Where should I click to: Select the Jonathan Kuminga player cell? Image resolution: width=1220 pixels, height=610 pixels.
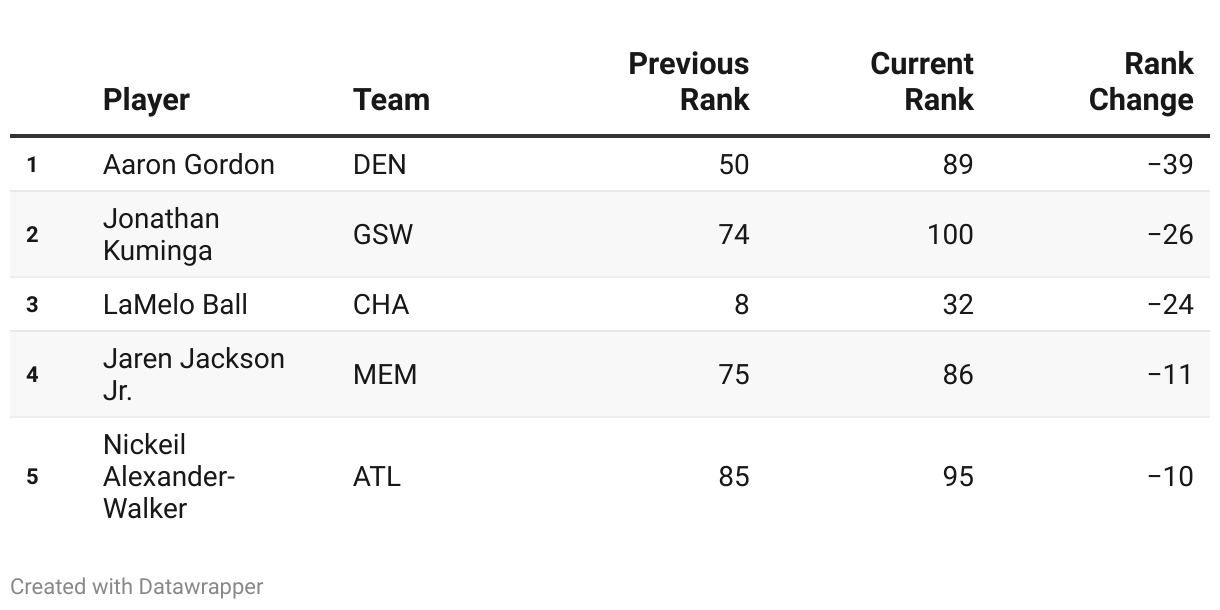pos(161,234)
